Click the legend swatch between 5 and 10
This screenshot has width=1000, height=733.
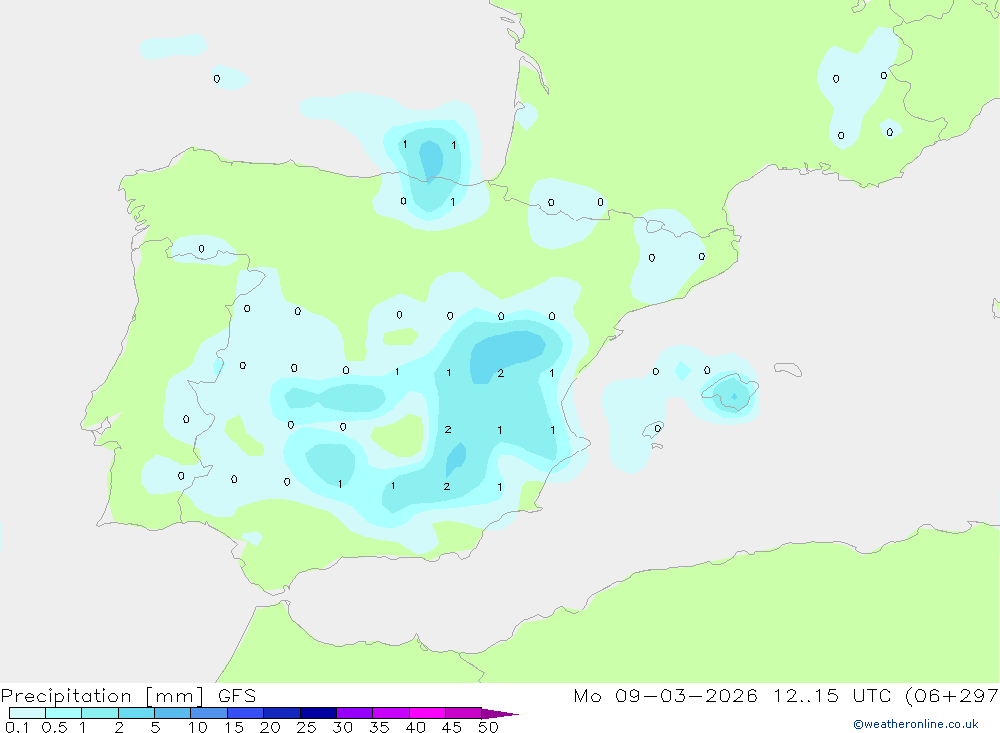pyautogui.click(x=173, y=713)
